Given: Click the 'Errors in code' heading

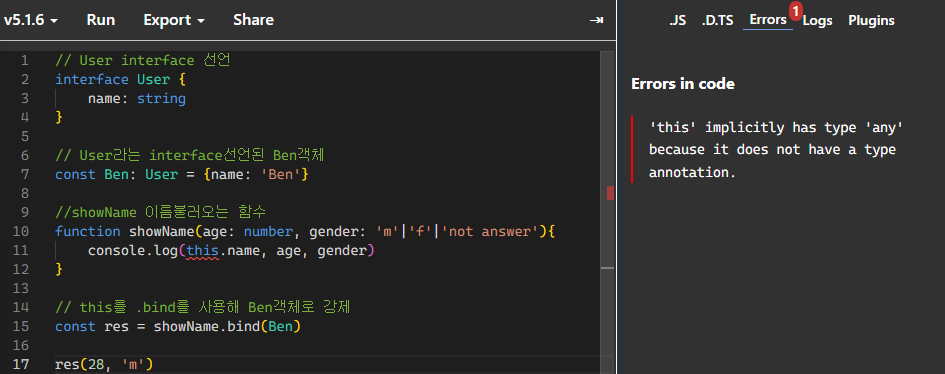Looking at the screenshot, I should click(683, 84).
